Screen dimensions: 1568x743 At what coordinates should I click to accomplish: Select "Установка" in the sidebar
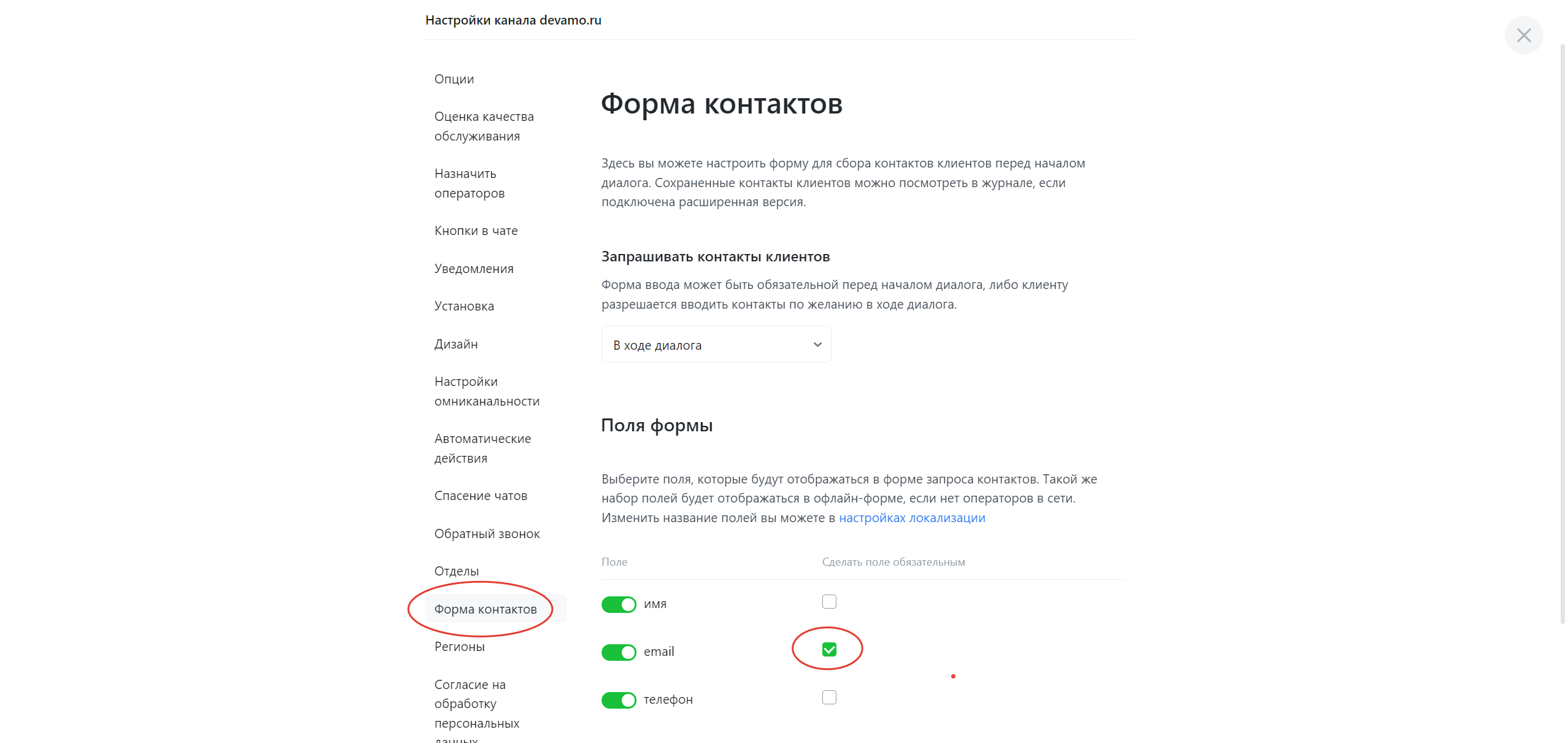[464, 306]
